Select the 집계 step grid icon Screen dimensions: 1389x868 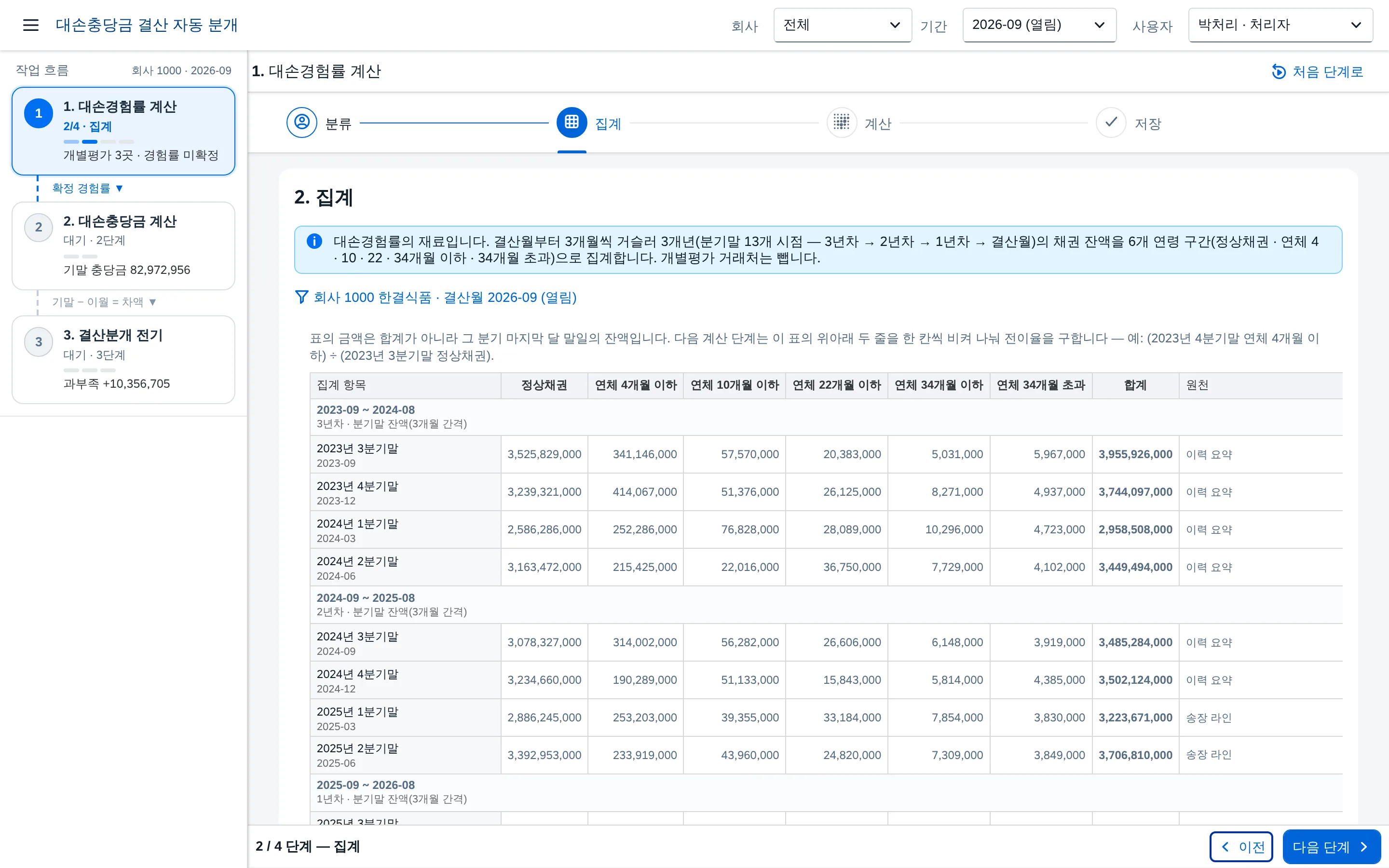(572, 122)
